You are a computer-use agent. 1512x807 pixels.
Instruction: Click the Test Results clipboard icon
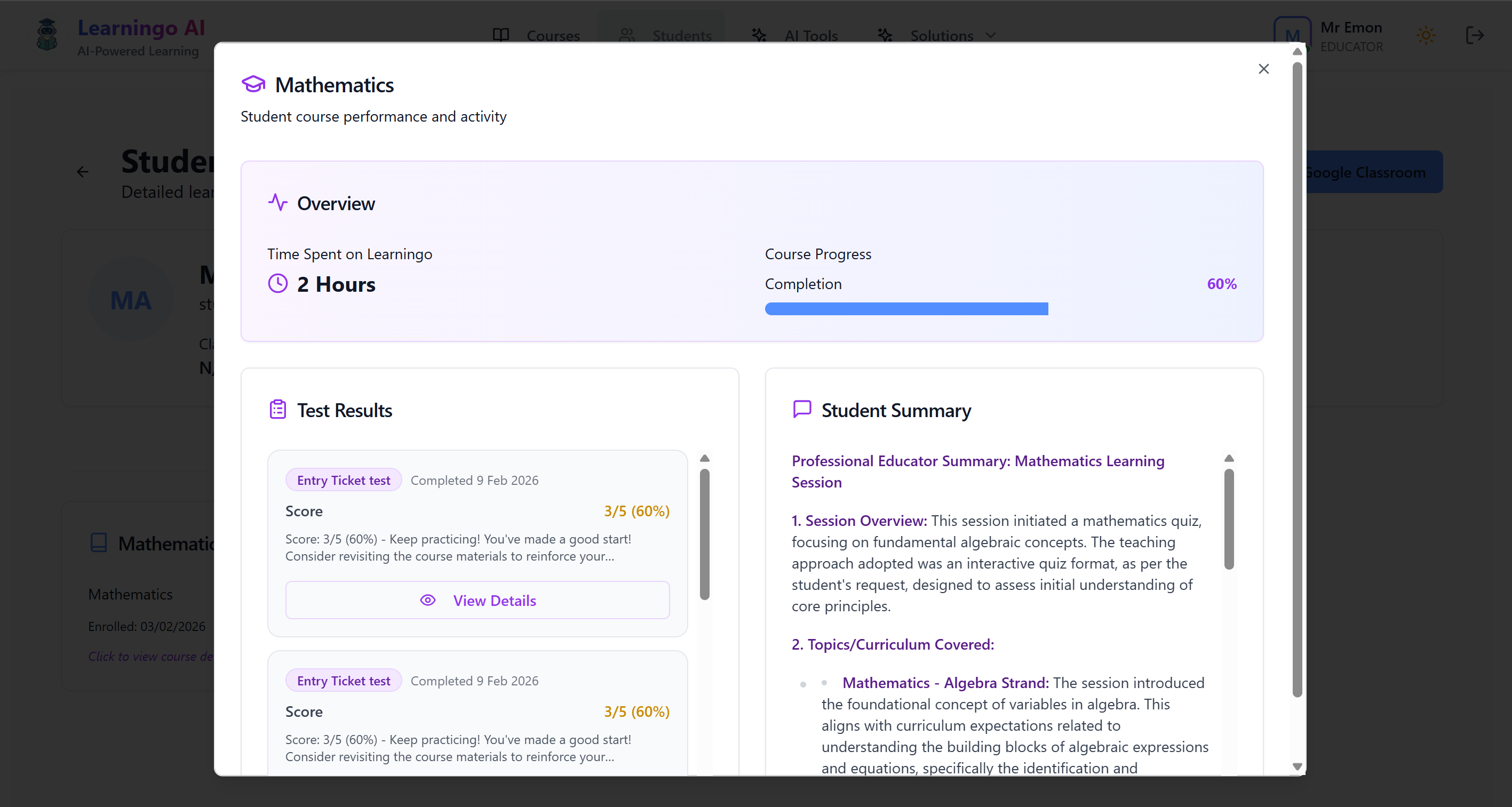point(277,410)
